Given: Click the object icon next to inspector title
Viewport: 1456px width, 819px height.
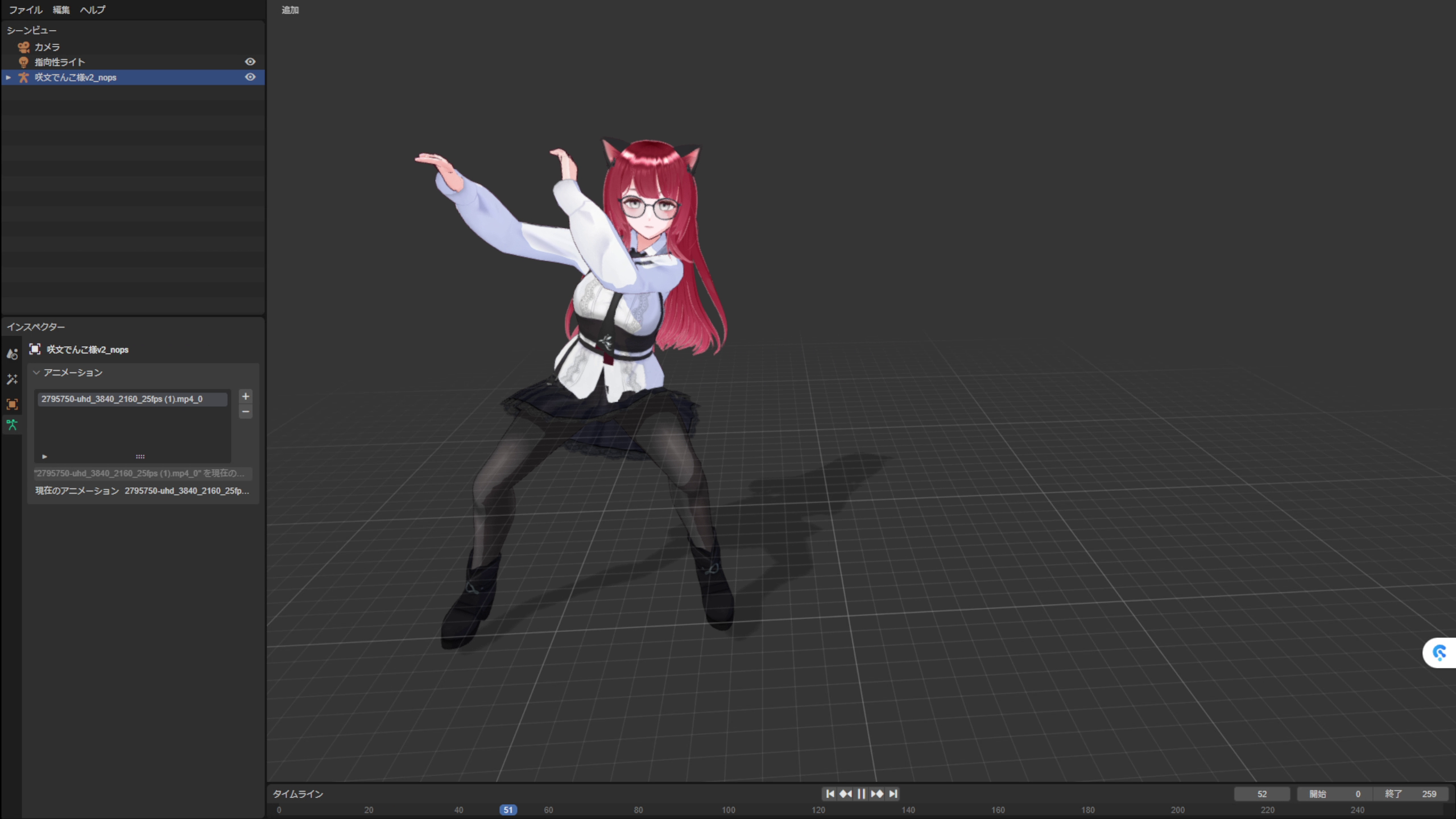Looking at the screenshot, I should pyautogui.click(x=35, y=349).
